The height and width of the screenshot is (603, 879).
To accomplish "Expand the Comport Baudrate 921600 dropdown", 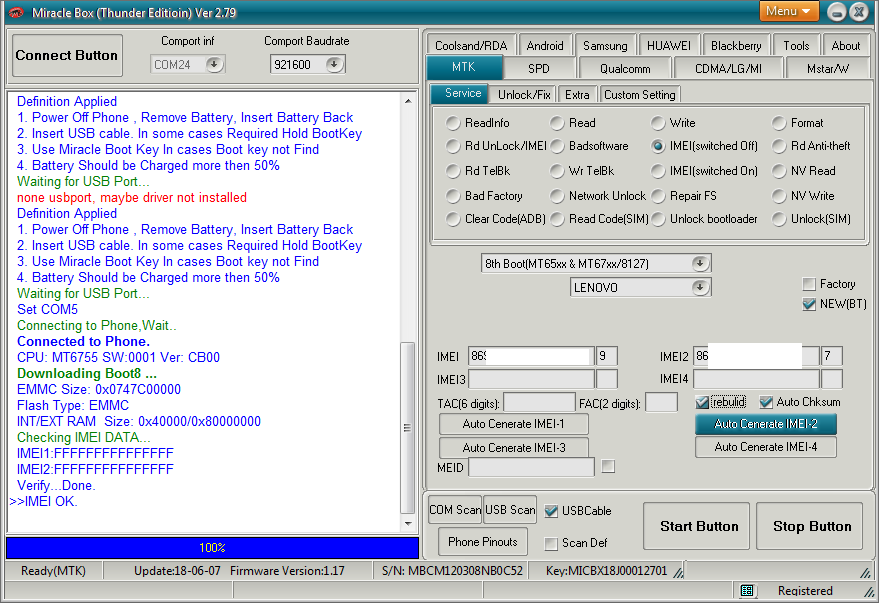I will pyautogui.click(x=334, y=64).
